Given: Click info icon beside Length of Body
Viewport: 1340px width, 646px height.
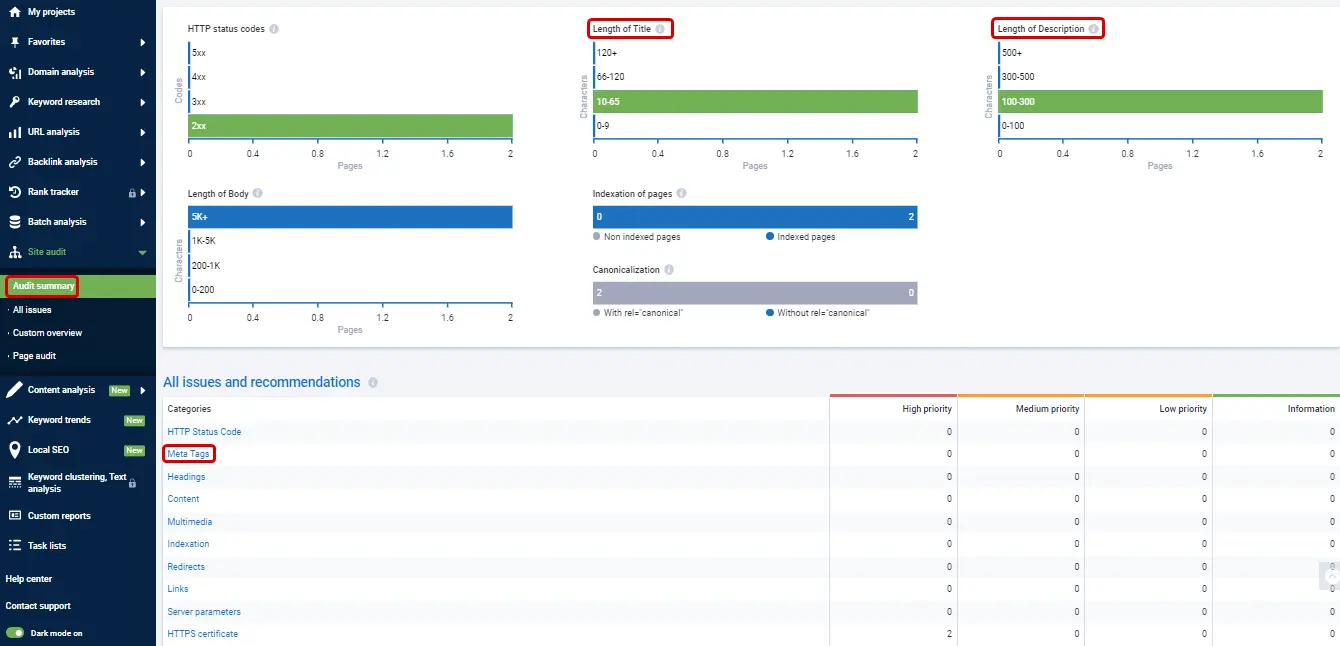Looking at the screenshot, I should pos(257,193).
